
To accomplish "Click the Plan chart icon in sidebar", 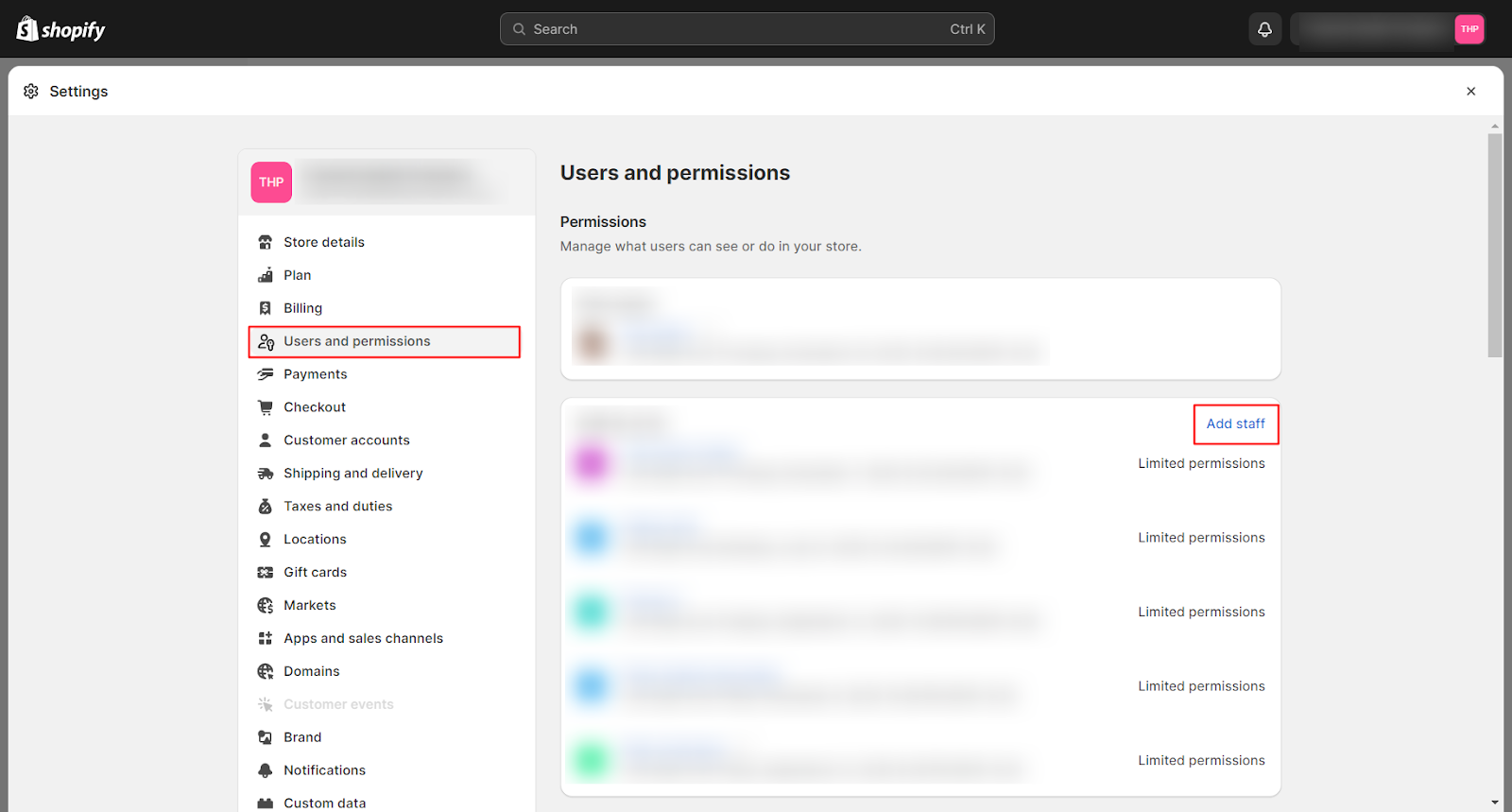I will click(x=266, y=275).
